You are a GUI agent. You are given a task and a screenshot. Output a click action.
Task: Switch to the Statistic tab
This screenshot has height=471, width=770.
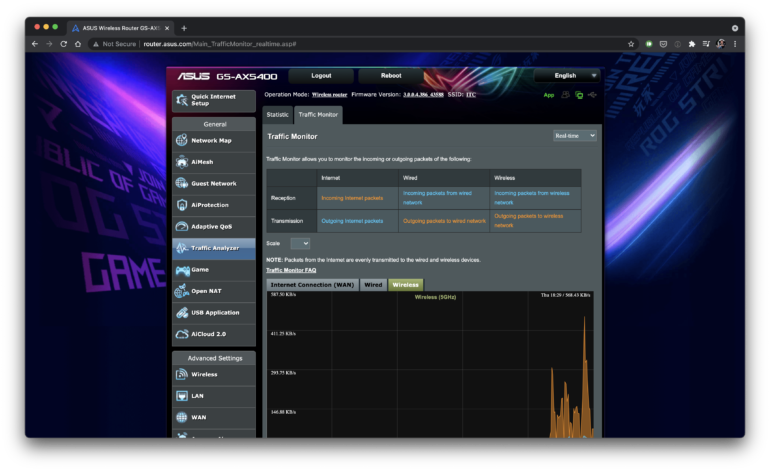[x=277, y=114]
